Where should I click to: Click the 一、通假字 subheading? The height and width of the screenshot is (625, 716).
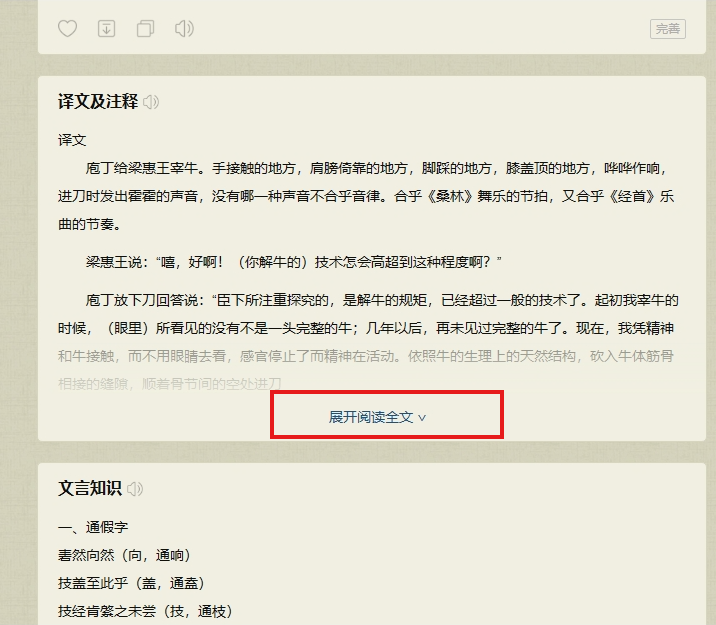[93, 527]
